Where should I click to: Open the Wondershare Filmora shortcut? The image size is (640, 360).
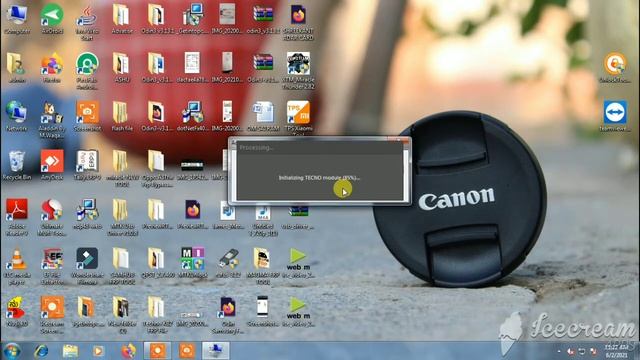click(87, 266)
